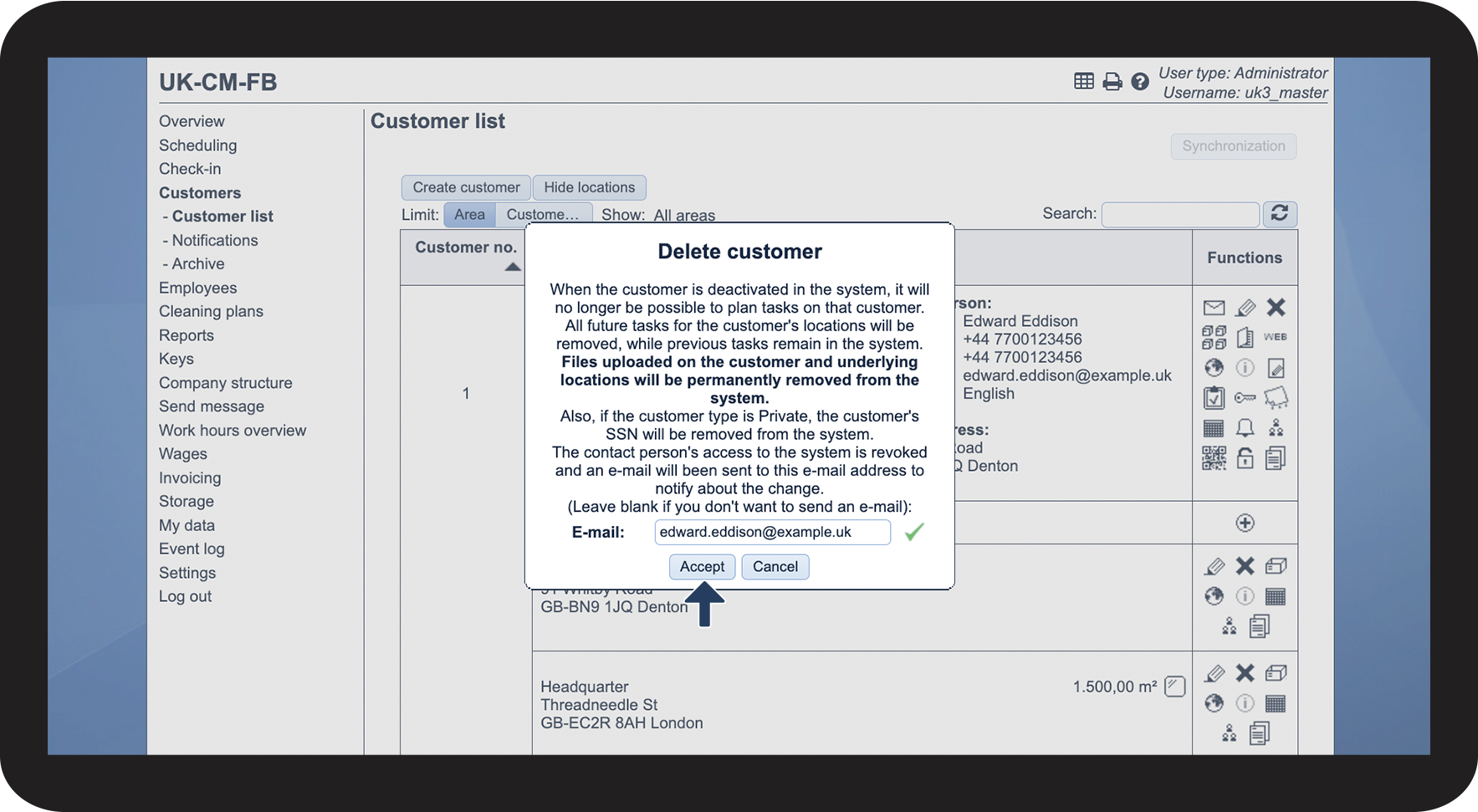1478x812 pixels.
Task: Click the padlock icon in Functions column
Action: 1245,458
